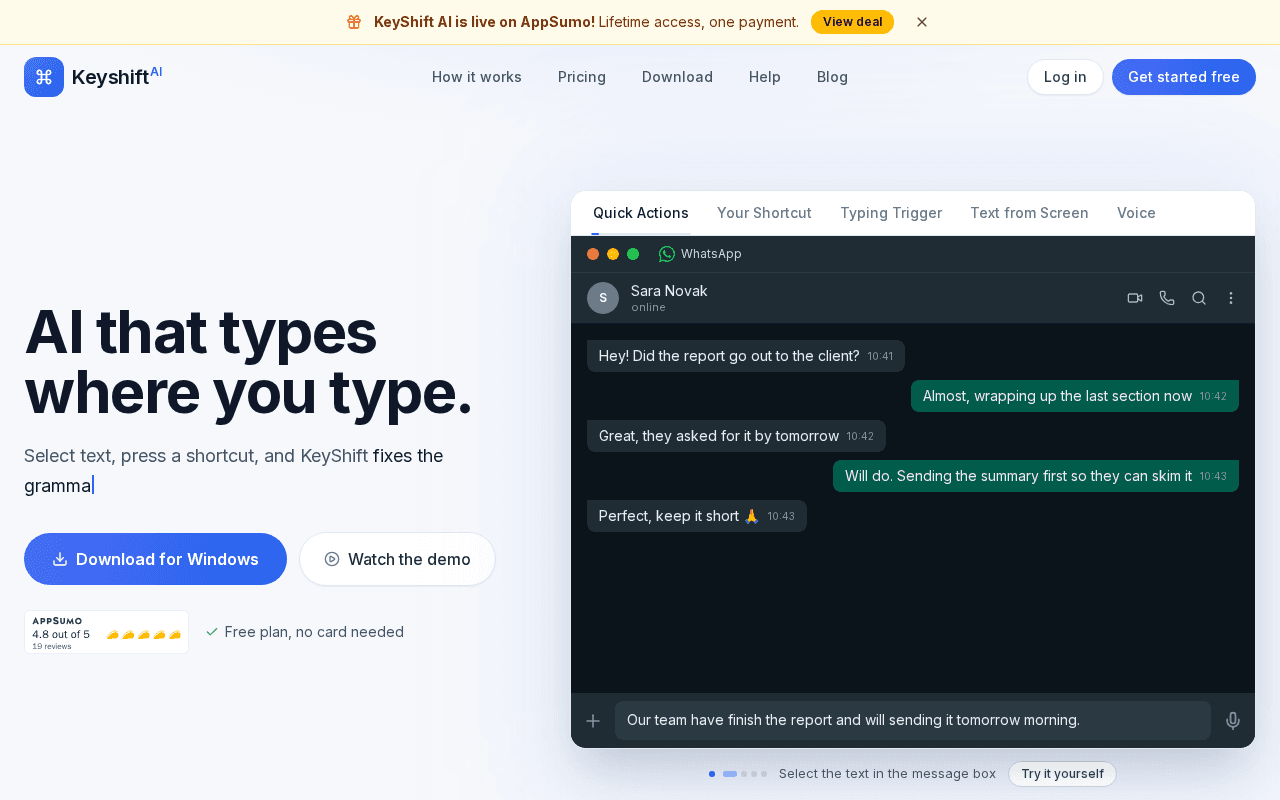Open the Pricing page
This screenshot has height=800, width=1280.
pos(582,77)
